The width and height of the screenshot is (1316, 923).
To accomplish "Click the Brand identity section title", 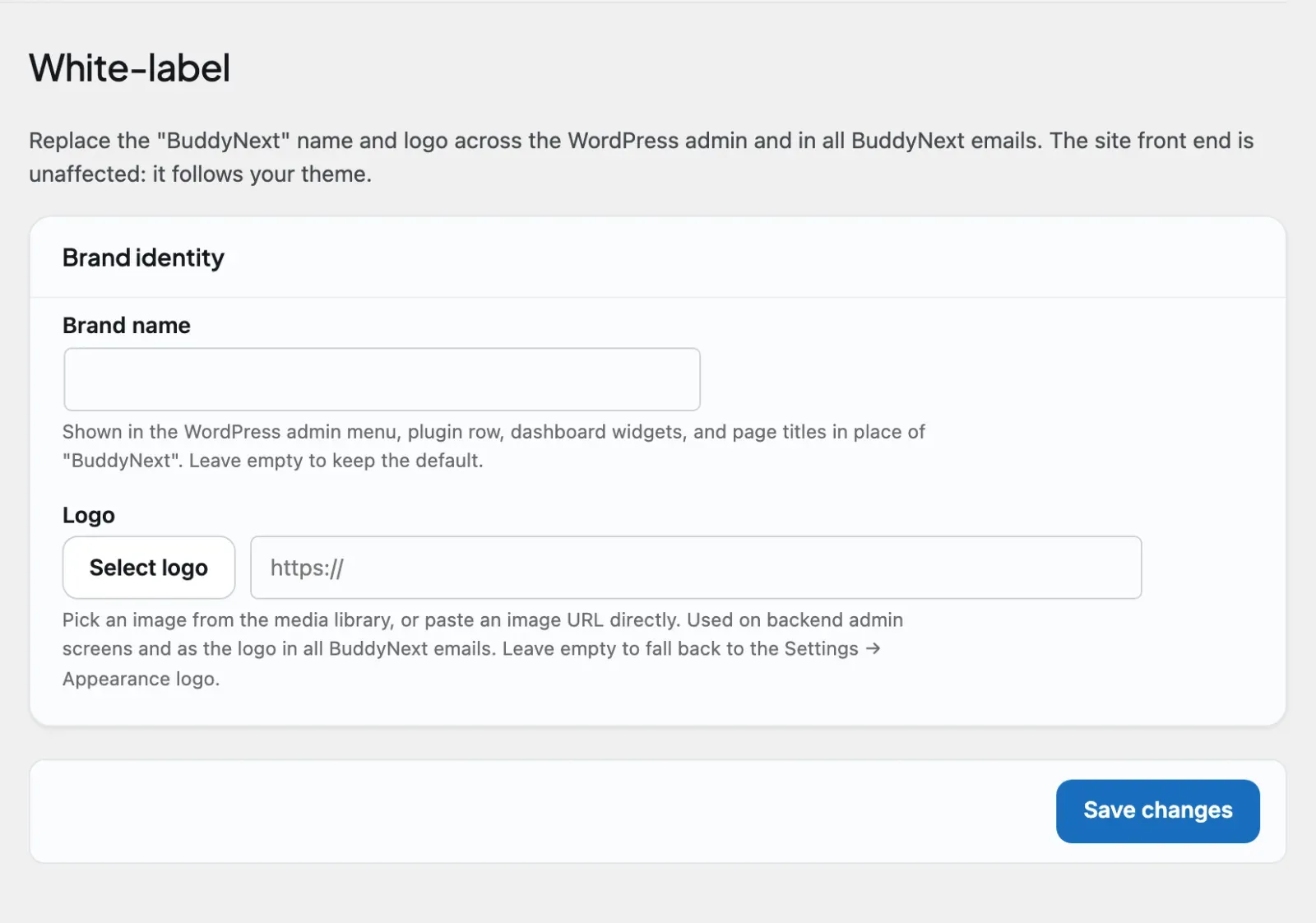I will point(143,258).
